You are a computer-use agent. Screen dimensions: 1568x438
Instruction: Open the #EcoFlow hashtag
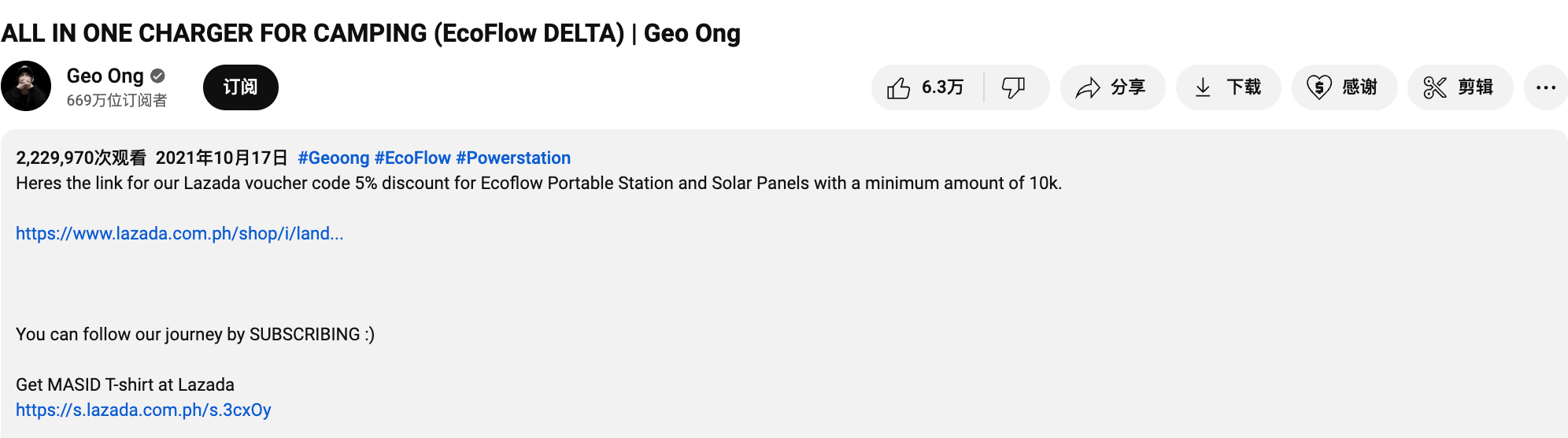[x=412, y=158]
